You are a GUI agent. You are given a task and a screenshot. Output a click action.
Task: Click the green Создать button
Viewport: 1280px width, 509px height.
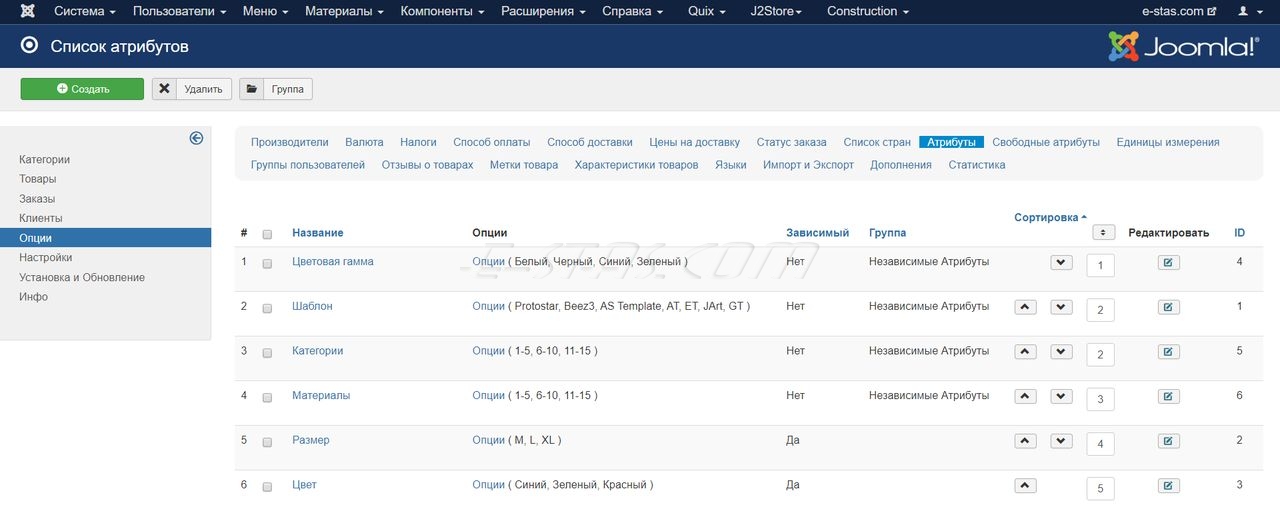pos(82,89)
